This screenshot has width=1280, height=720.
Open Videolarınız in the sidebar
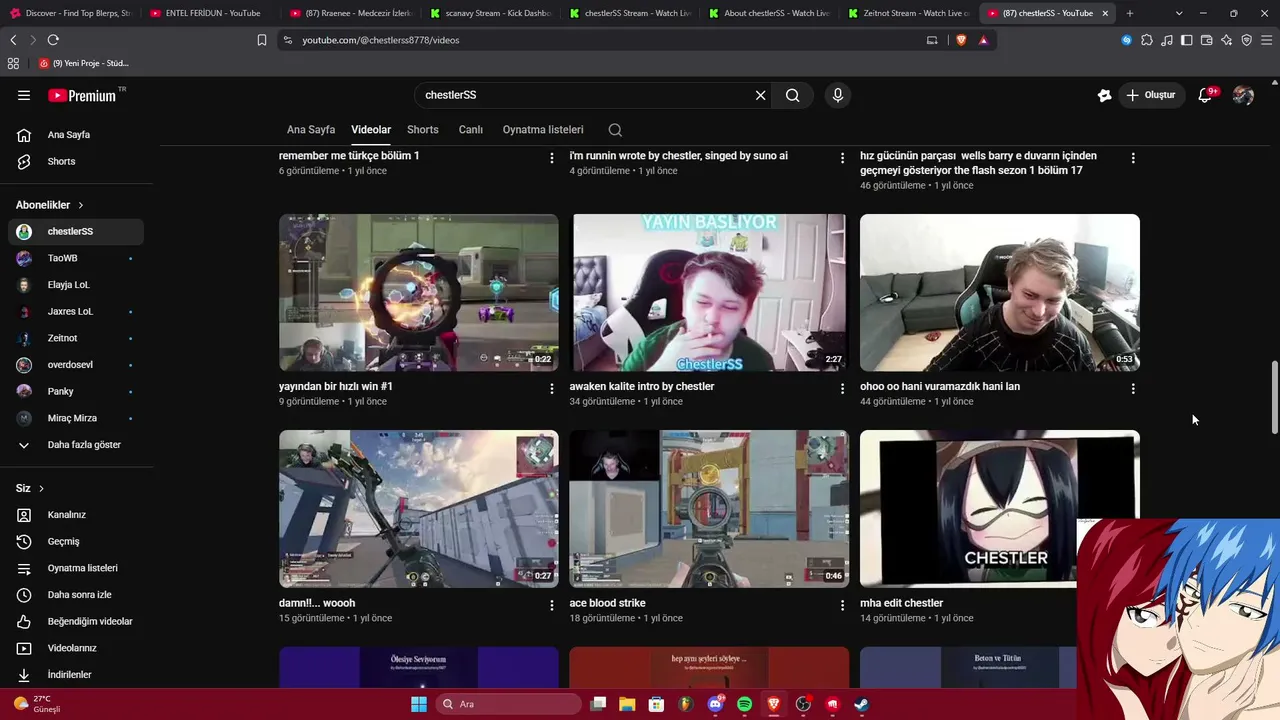click(x=76, y=648)
